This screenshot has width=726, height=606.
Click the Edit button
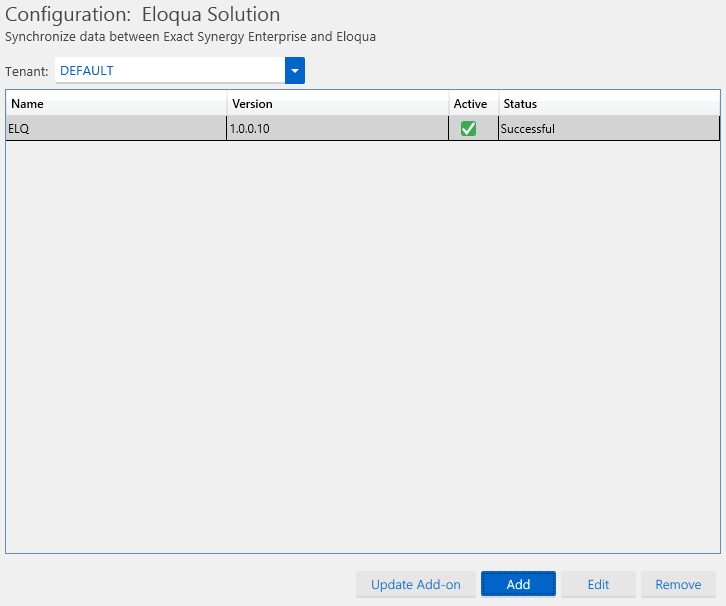pos(598,584)
